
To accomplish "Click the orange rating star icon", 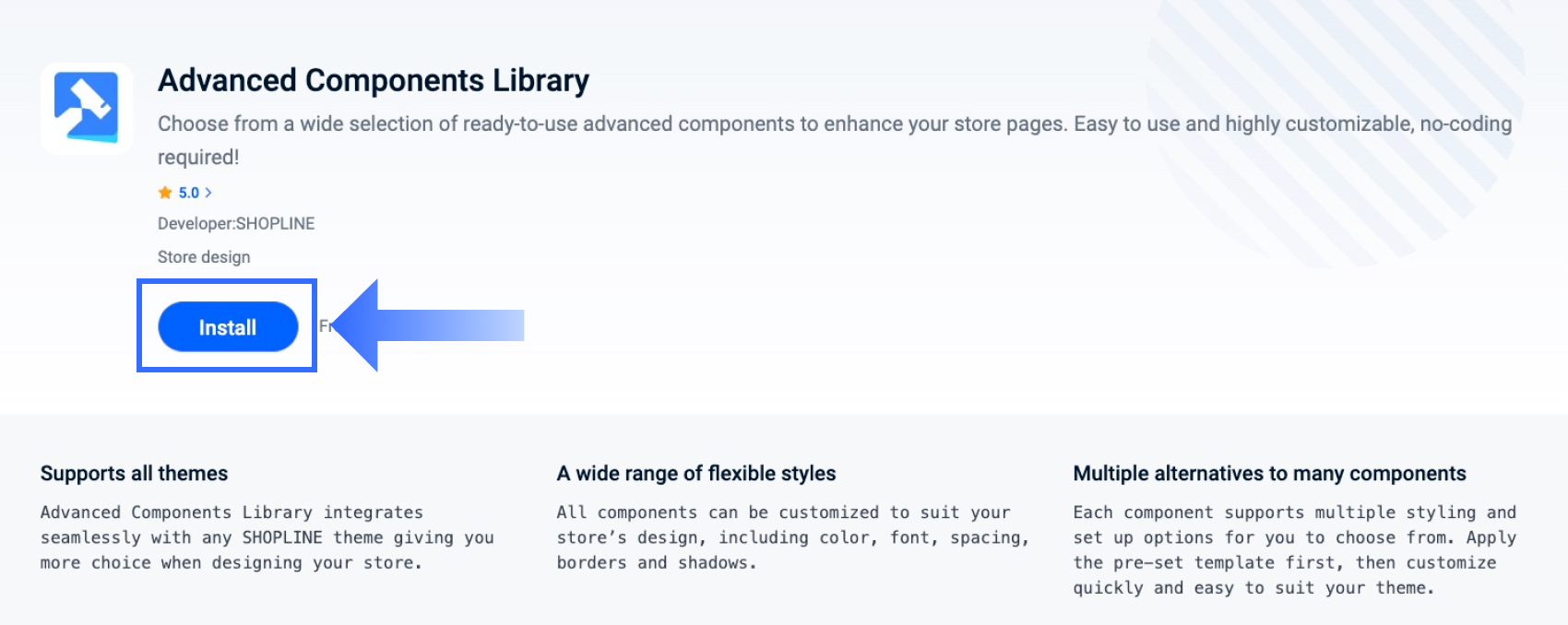I will click(x=165, y=193).
